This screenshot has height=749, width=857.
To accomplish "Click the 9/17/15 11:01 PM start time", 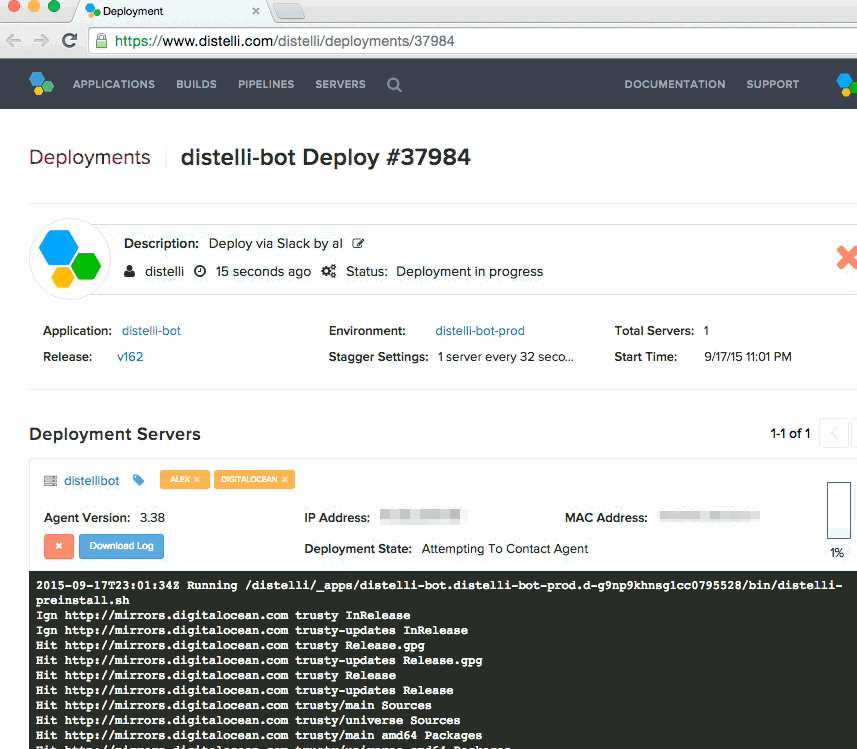I will [x=748, y=357].
